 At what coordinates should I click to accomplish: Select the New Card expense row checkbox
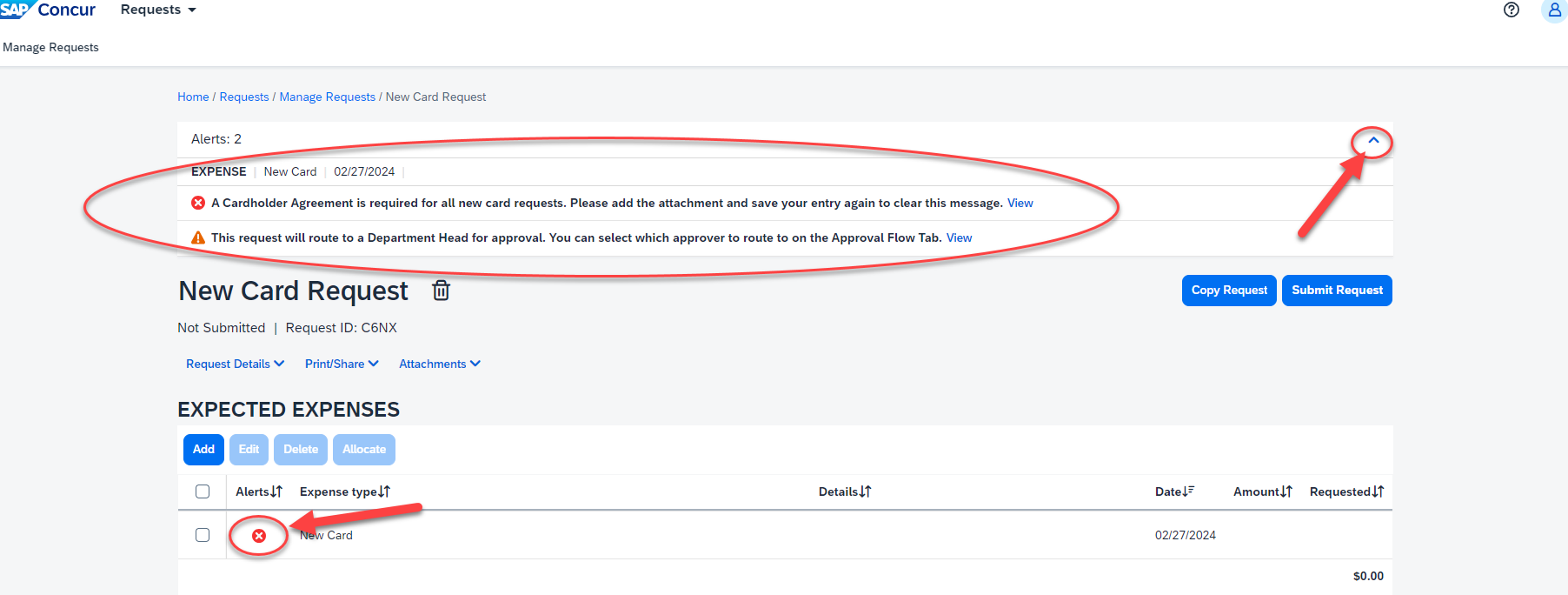pos(203,535)
